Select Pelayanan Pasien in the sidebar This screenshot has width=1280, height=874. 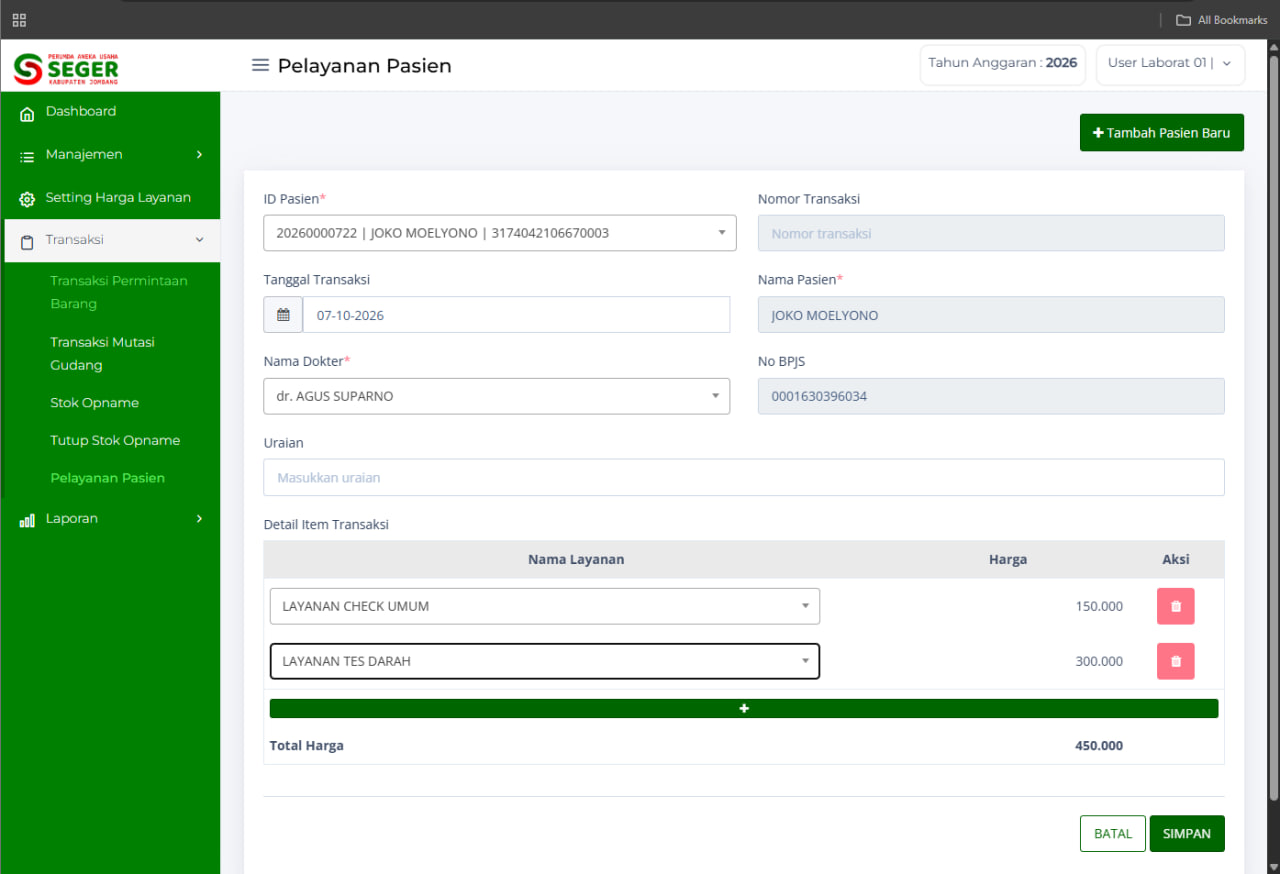tap(107, 478)
